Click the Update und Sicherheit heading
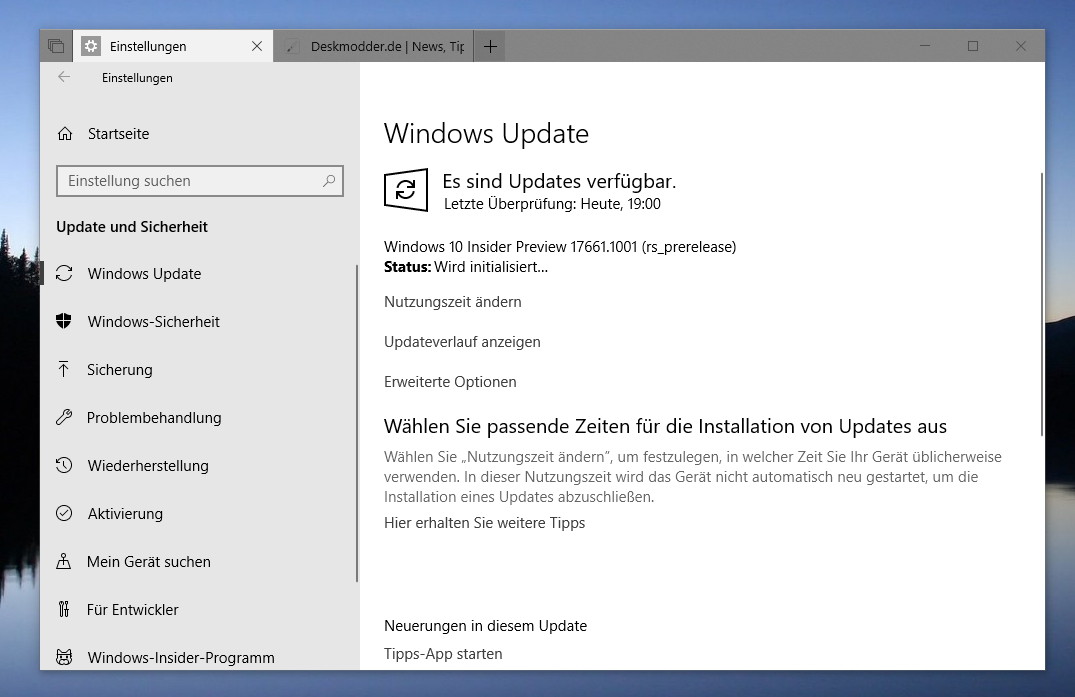The height and width of the screenshot is (697, 1075). pos(132,227)
